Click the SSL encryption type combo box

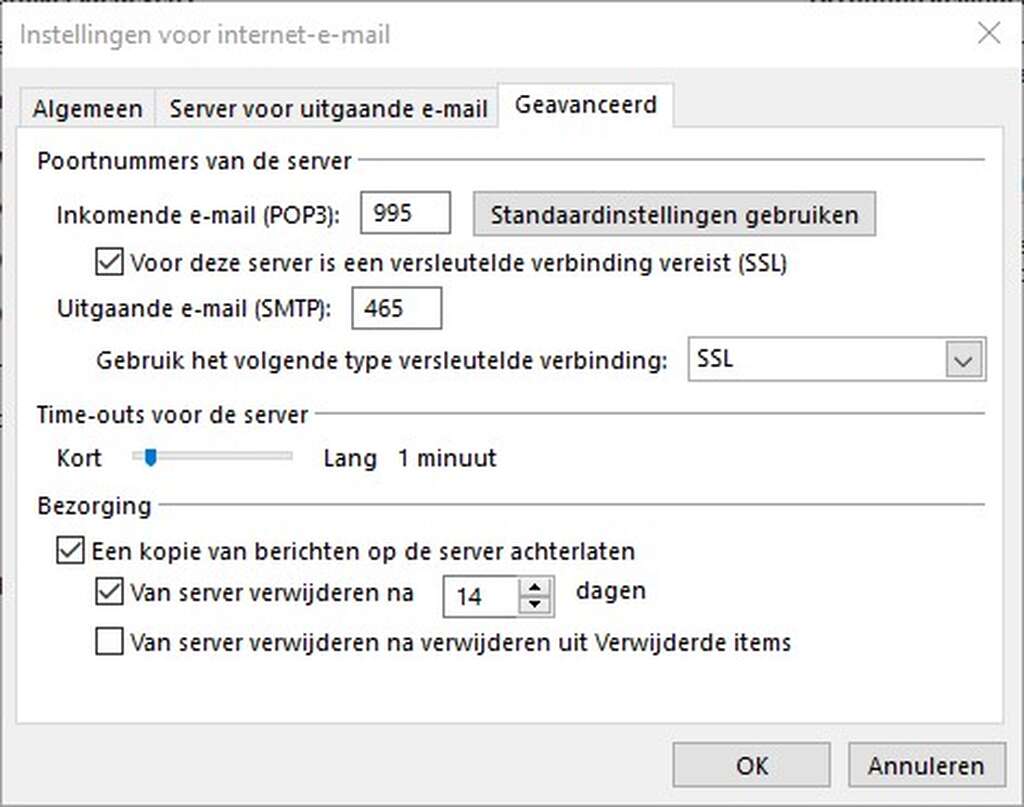(815, 361)
